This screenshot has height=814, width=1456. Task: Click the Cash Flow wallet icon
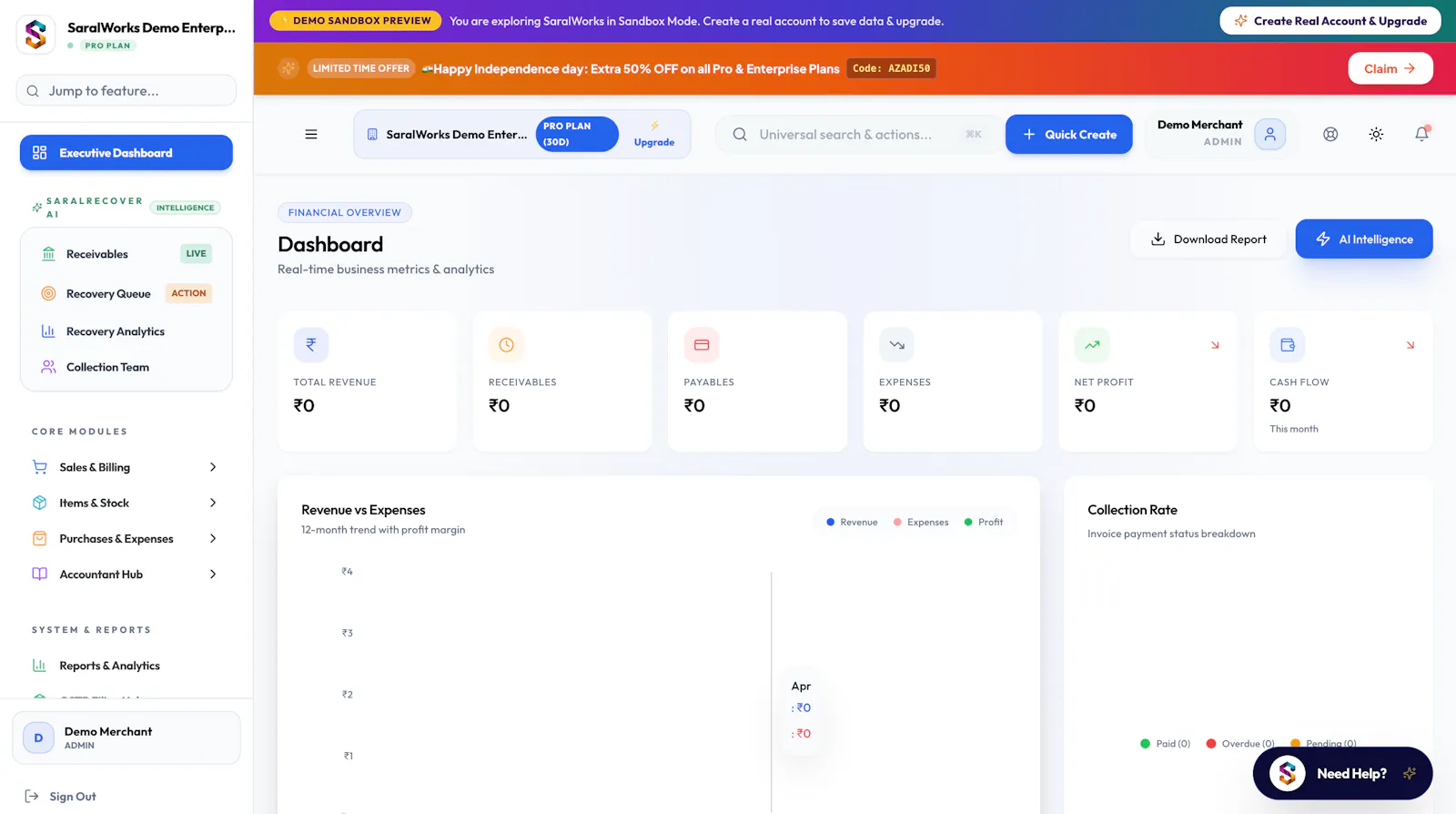click(x=1288, y=345)
